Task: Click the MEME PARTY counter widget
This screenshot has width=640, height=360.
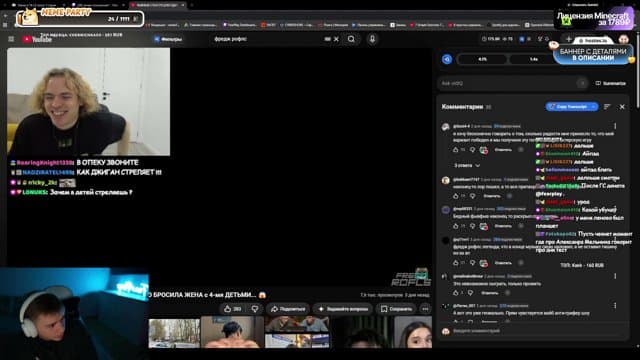Action: [80, 18]
